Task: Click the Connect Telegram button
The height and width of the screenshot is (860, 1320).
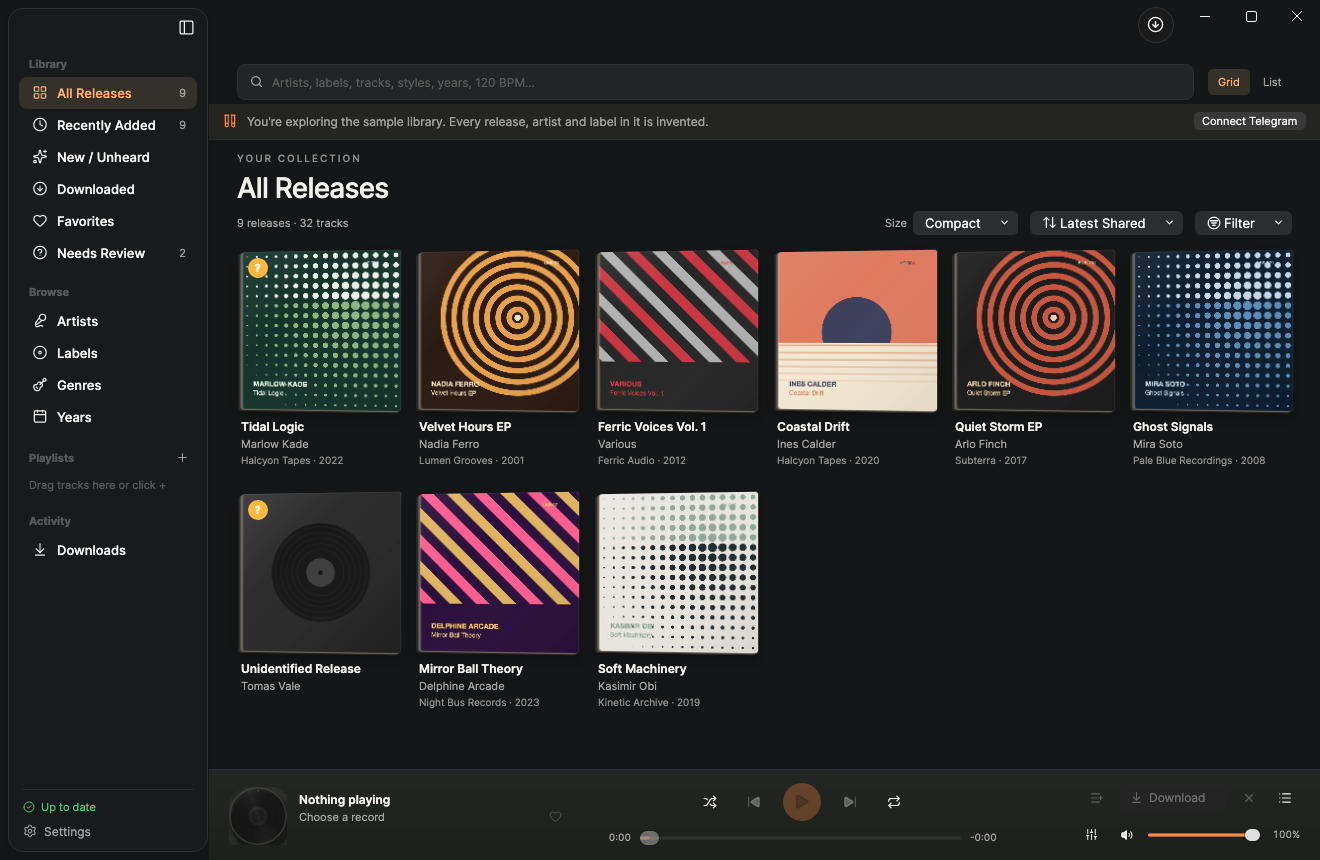Action: 1249,121
